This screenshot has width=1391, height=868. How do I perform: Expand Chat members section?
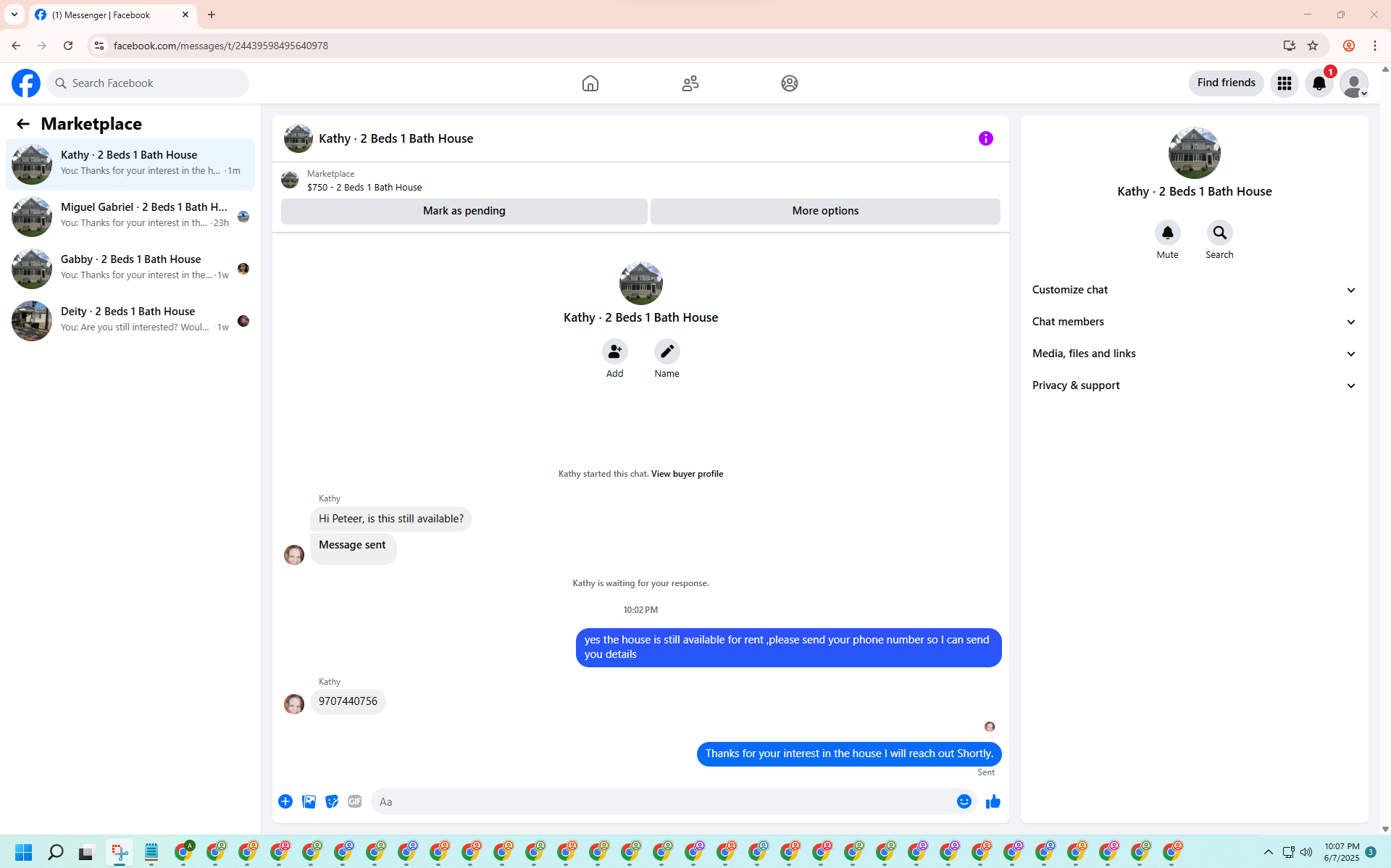[x=1194, y=322]
